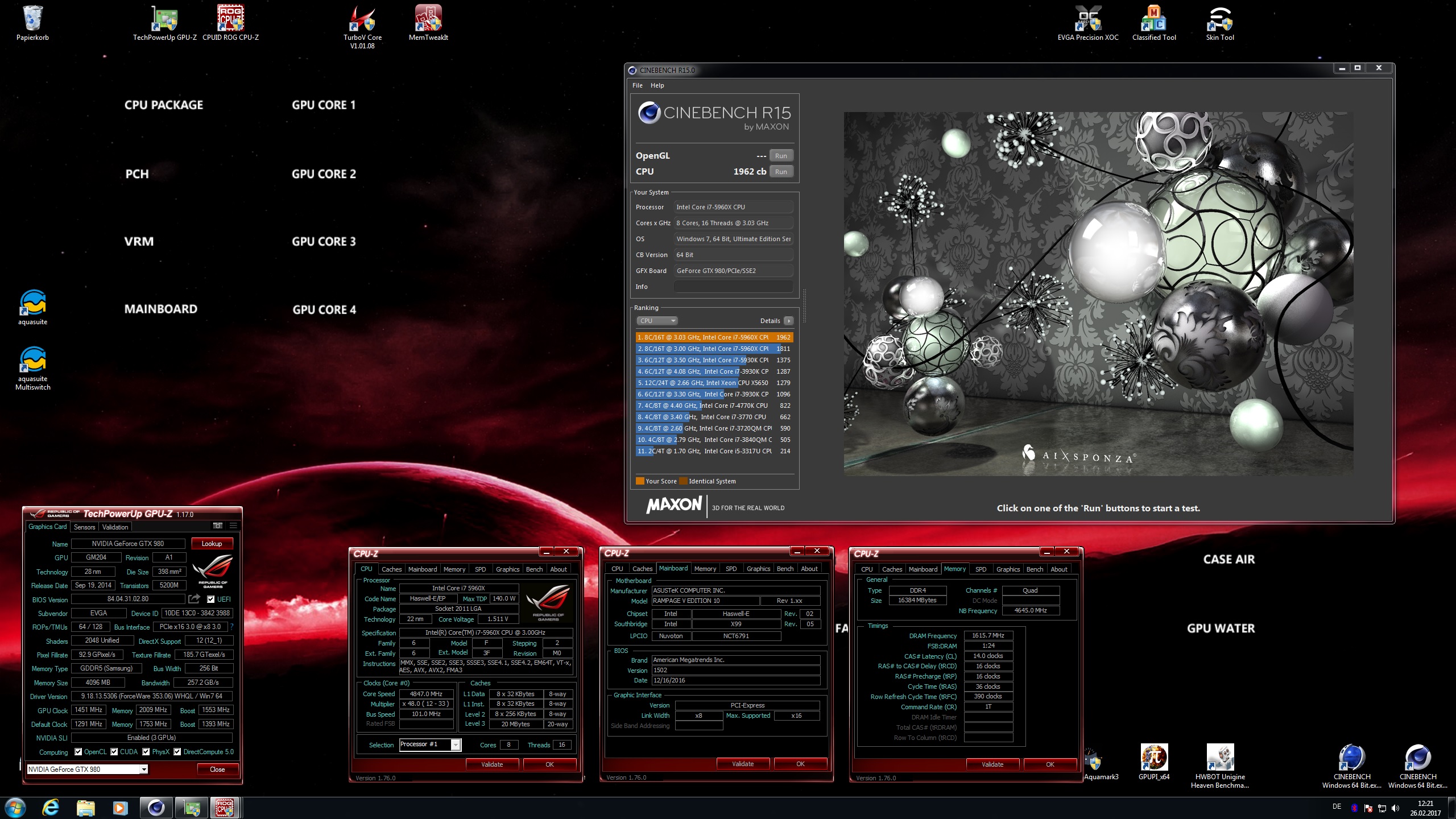This screenshot has width=1456, height=819.
Task: Open the Cinebench Help menu
Action: pos(657,85)
